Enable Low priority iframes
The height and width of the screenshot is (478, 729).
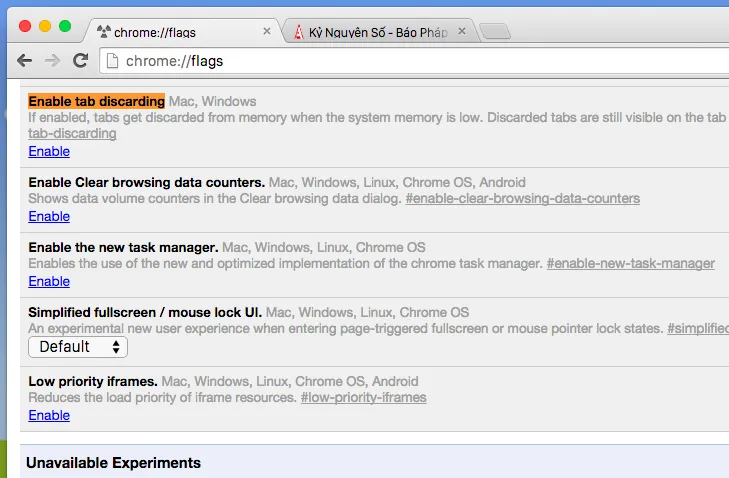(49, 416)
